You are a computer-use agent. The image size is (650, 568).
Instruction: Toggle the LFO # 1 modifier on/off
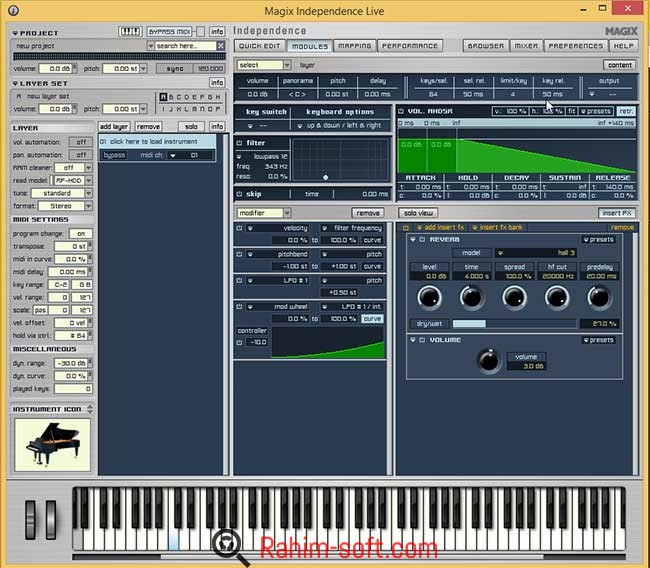tap(239, 281)
